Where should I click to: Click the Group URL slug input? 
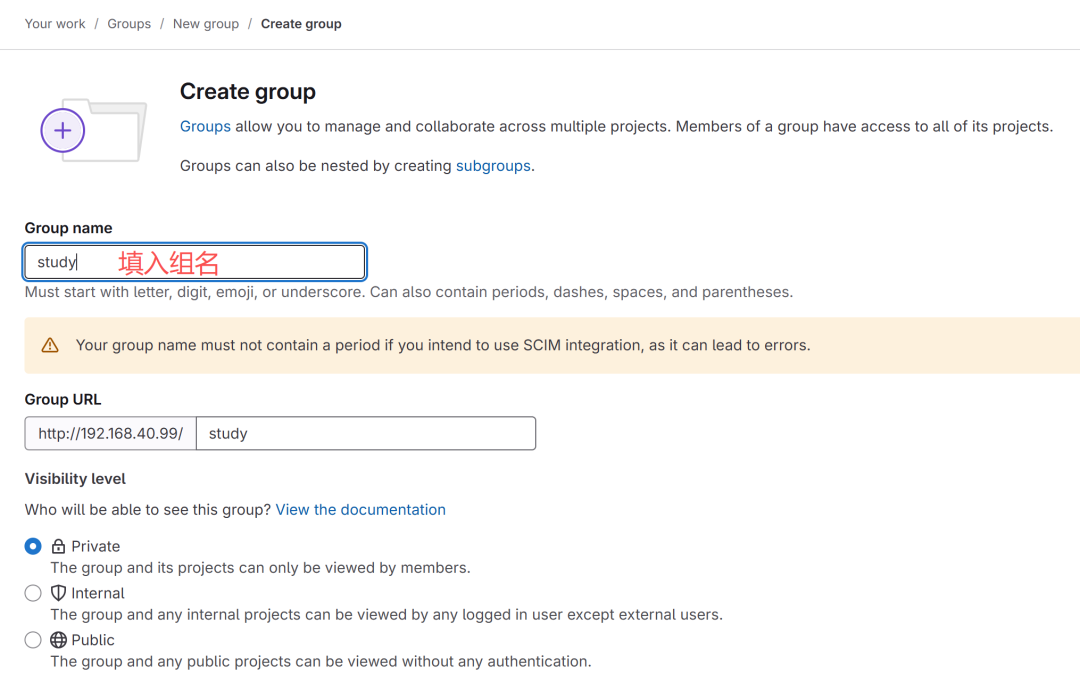click(x=366, y=434)
